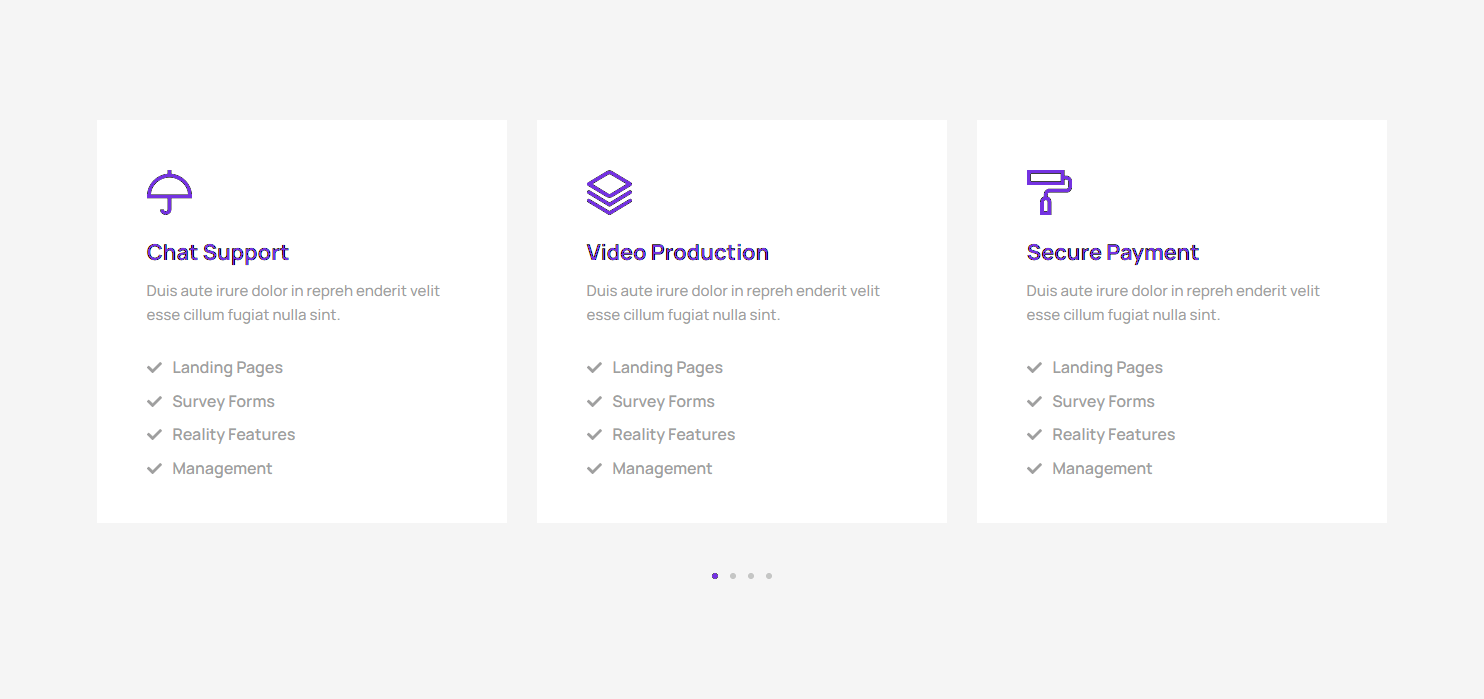Click Landing Pages in Video Production card

[667, 368]
